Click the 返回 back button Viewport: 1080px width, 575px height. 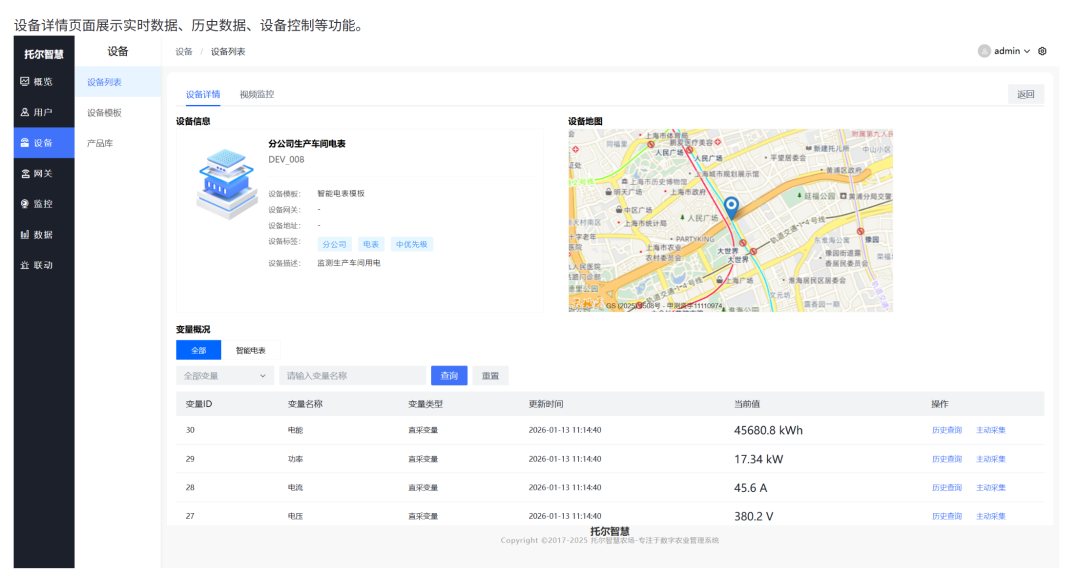1026,94
